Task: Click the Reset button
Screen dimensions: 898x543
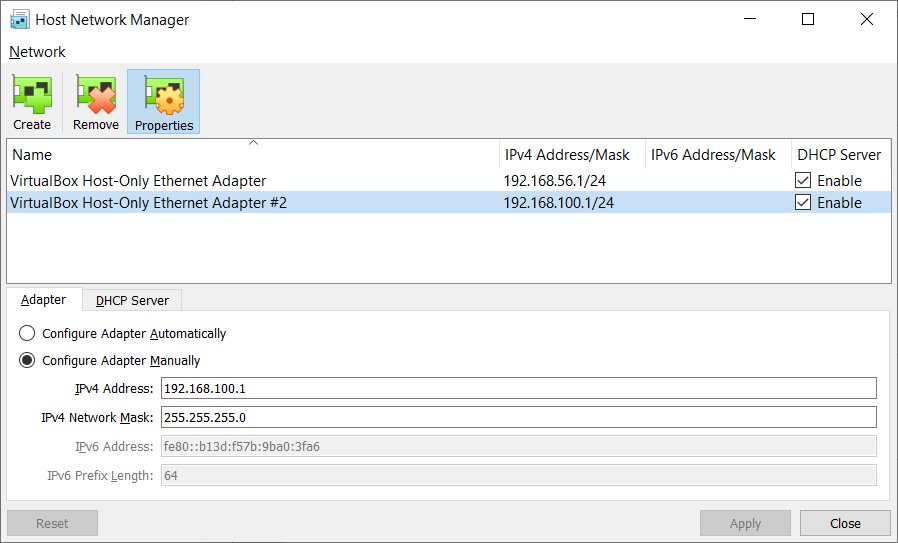Action: click(x=52, y=523)
